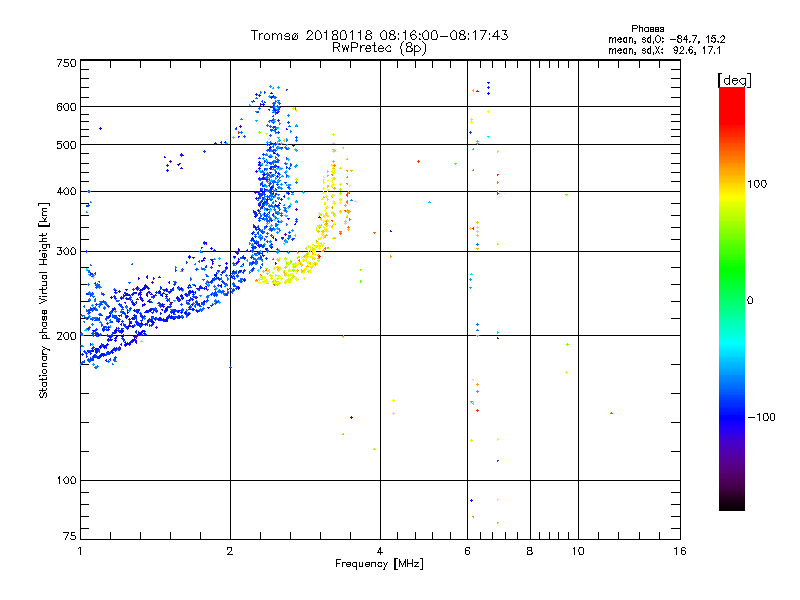Click the 'Phases' heading text
This screenshot has width=800, height=600.
click(647, 29)
